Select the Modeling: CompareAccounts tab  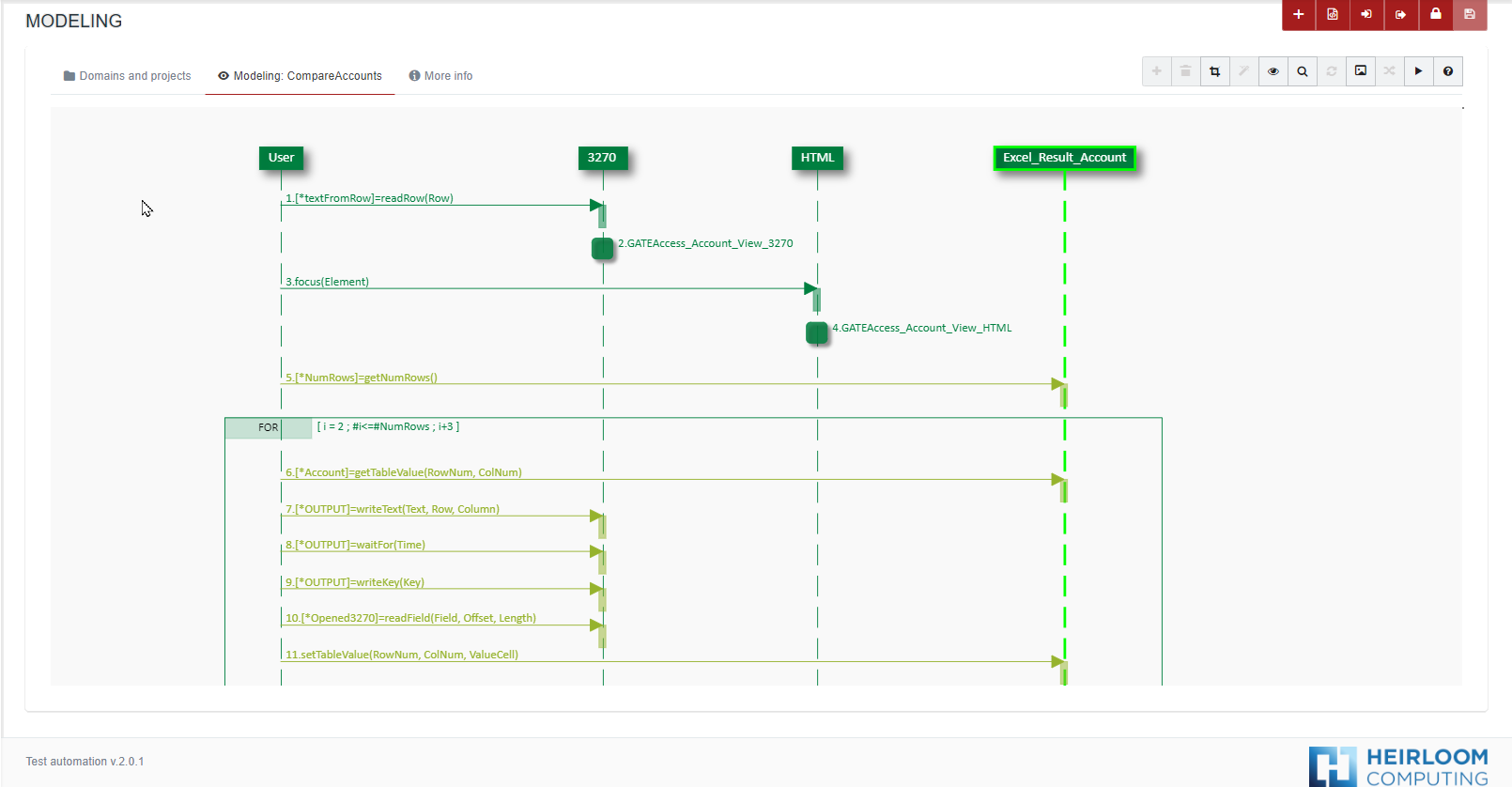pyautogui.click(x=300, y=76)
